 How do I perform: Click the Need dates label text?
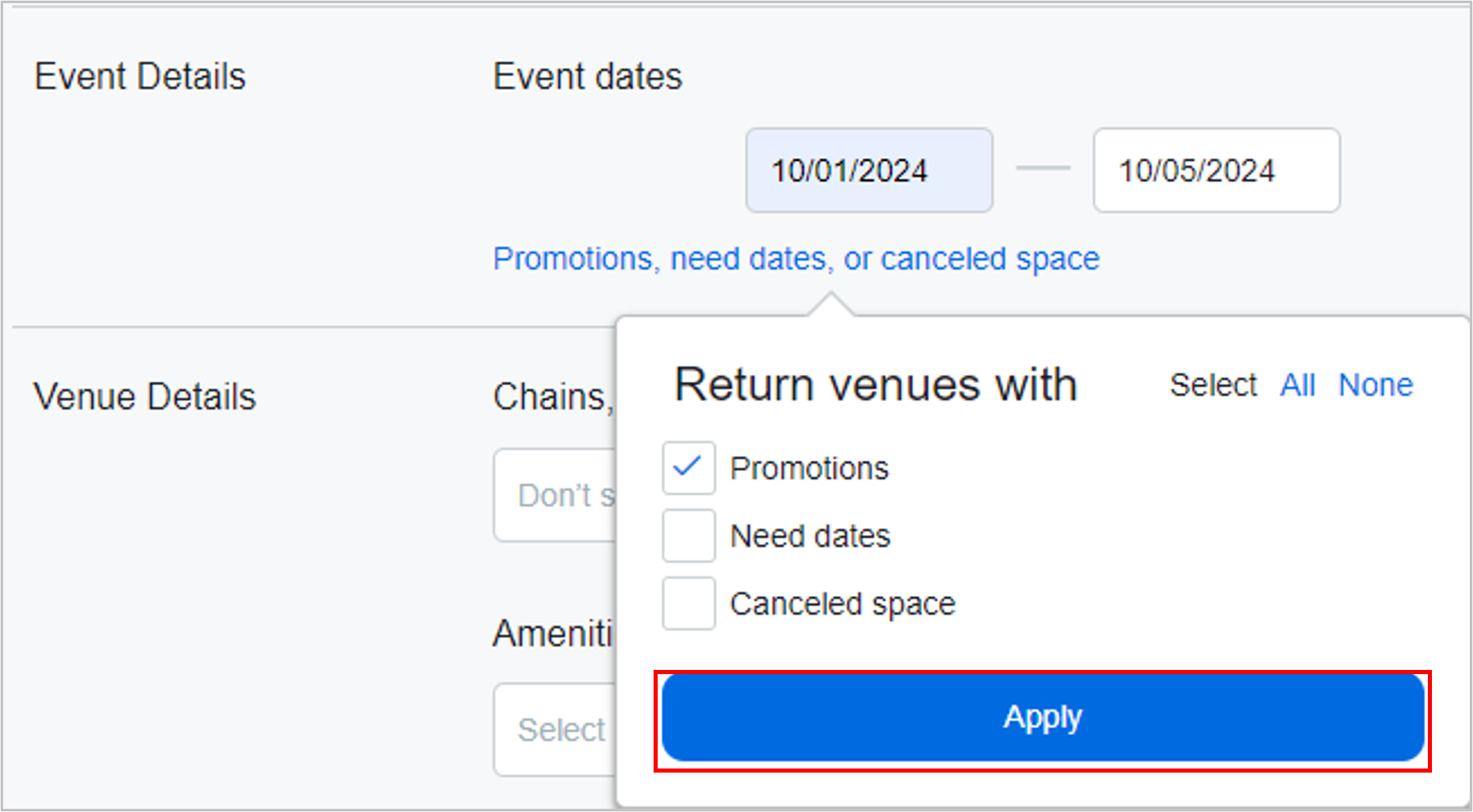pyautogui.click(x=810, y=536)
